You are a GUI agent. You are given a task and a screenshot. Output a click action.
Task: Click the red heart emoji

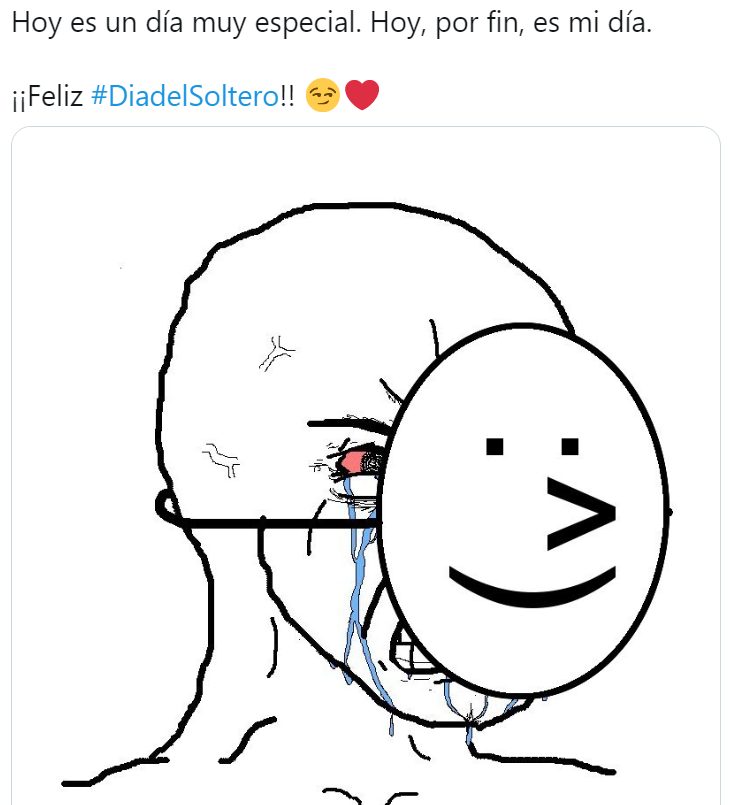point(362,95)
